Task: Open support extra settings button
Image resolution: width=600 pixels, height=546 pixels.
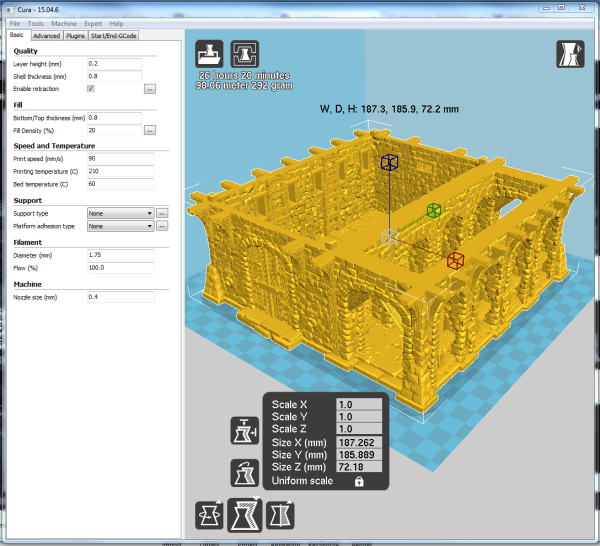Action: point(162,213)
